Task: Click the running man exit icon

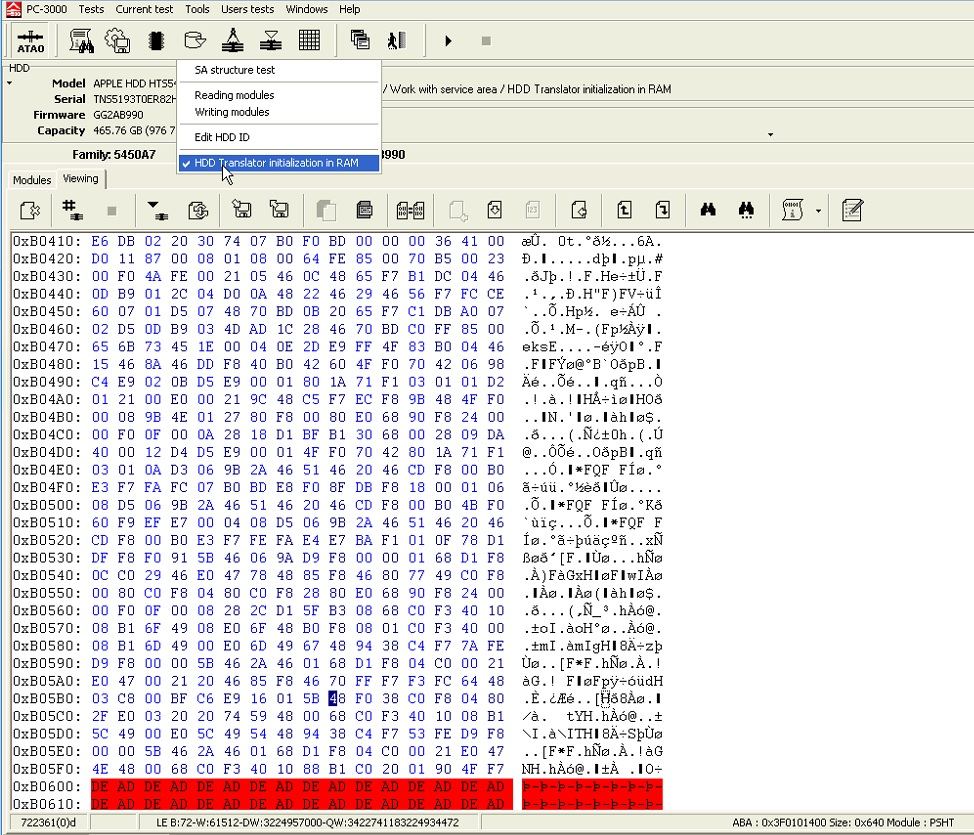Action: (x=397, y=41)
